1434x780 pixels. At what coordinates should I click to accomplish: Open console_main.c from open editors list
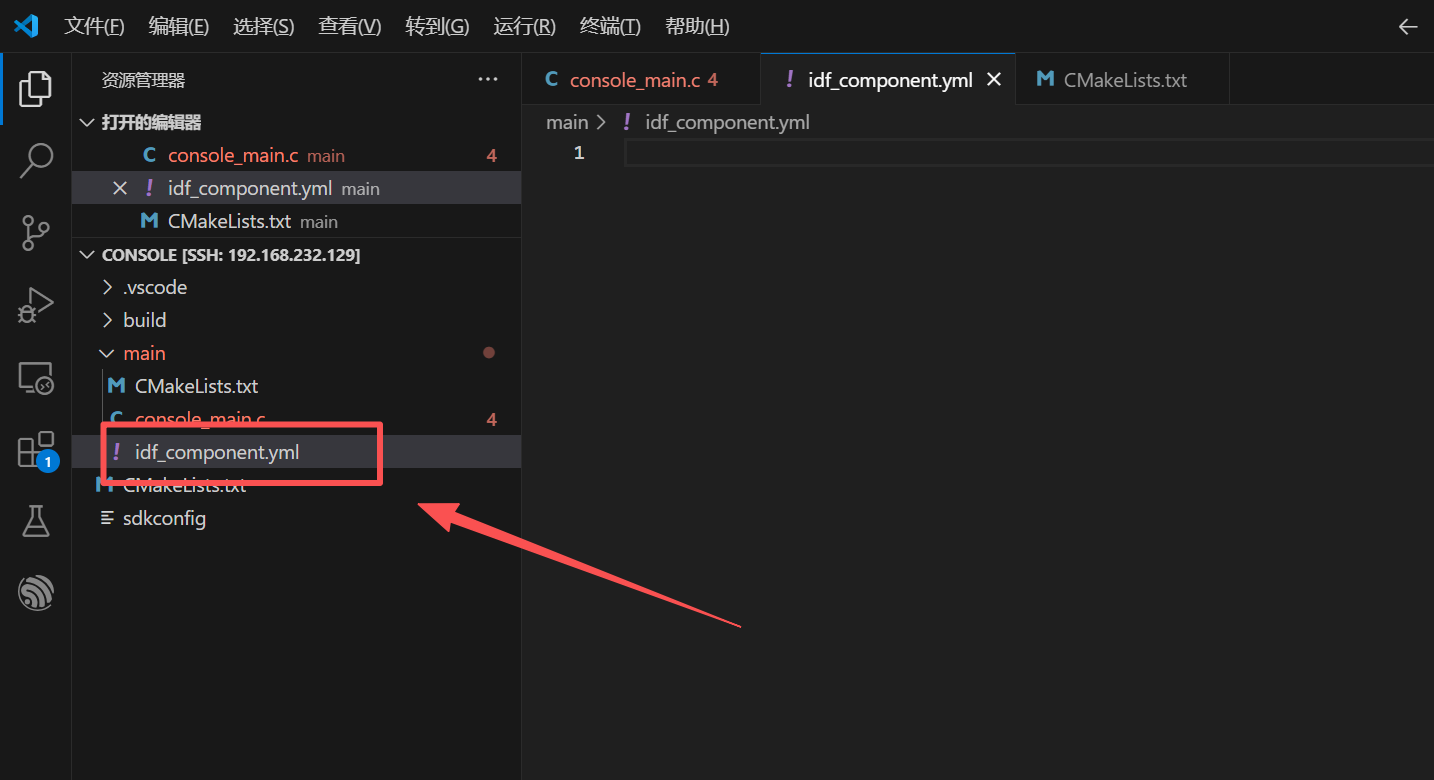[296, 155]
